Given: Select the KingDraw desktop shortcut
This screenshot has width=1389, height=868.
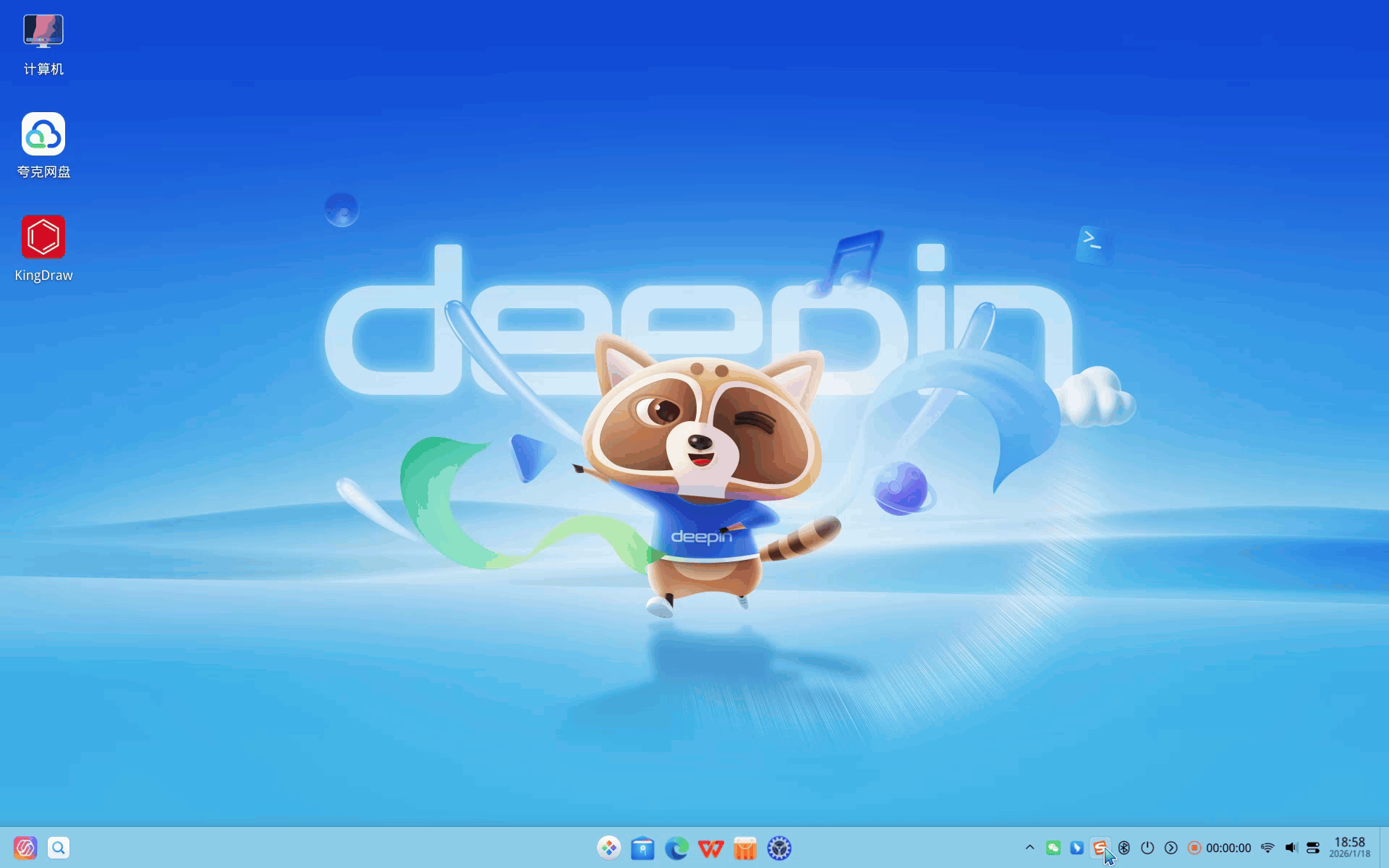Looking at the screenshot, I should [43, 249].
